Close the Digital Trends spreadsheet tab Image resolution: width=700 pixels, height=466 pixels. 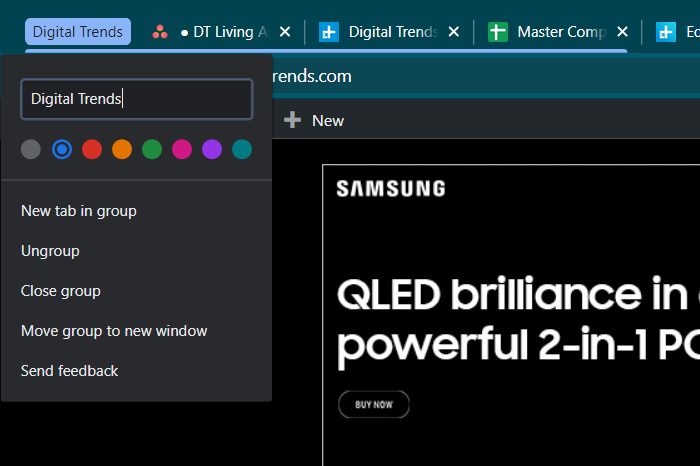(454, 32)
